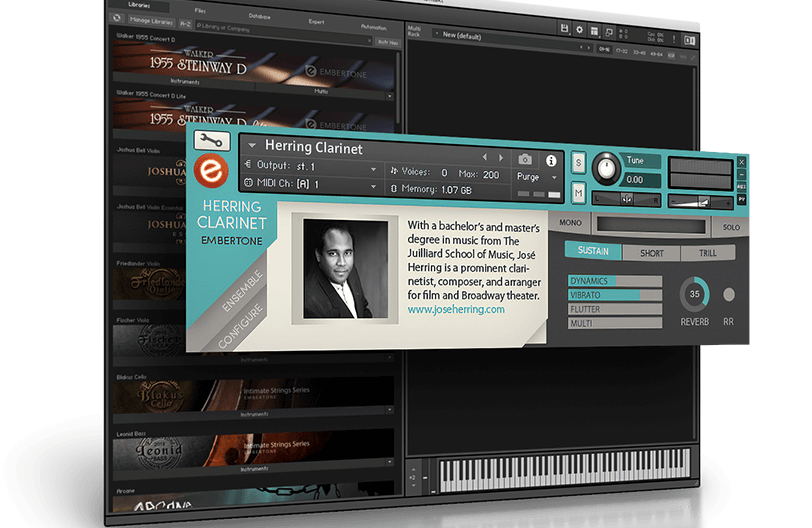Toggle the RR round robin button
812x528 pixels.
pyautogui.click(x=729, y=295)
